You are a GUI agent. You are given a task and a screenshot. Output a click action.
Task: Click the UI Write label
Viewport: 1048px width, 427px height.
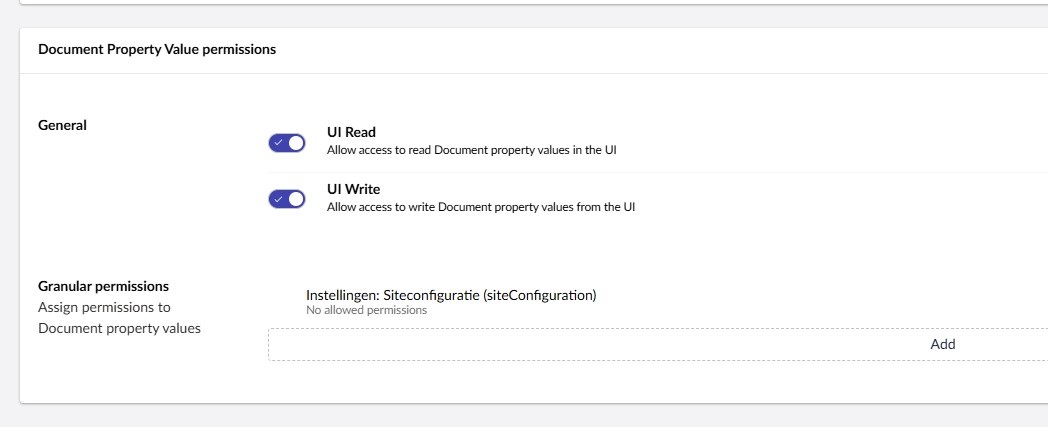pyautogui.click(x=353, y=189)
